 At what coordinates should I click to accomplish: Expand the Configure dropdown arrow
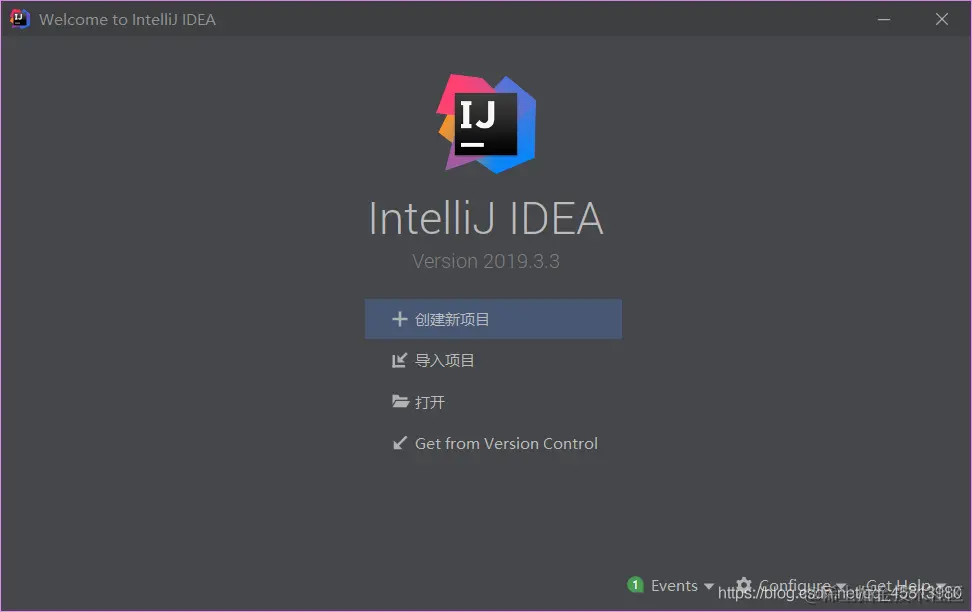[x=841, y=586]
